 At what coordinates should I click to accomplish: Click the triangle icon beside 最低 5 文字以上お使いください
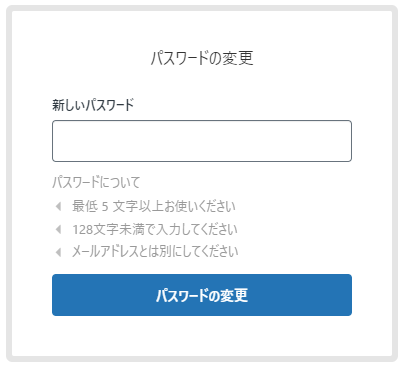(x=58, y=206)
